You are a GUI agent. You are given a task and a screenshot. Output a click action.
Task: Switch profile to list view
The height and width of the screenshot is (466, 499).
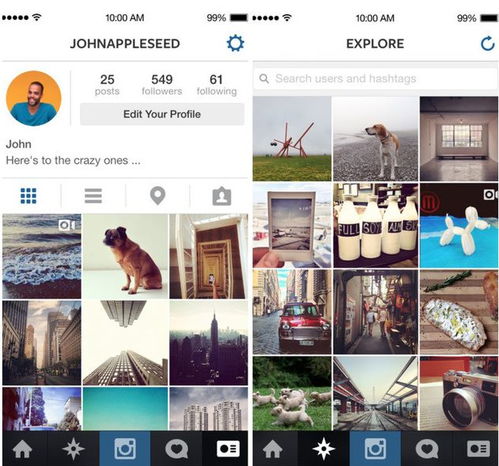pyautogui.click(x=93, y=196)
